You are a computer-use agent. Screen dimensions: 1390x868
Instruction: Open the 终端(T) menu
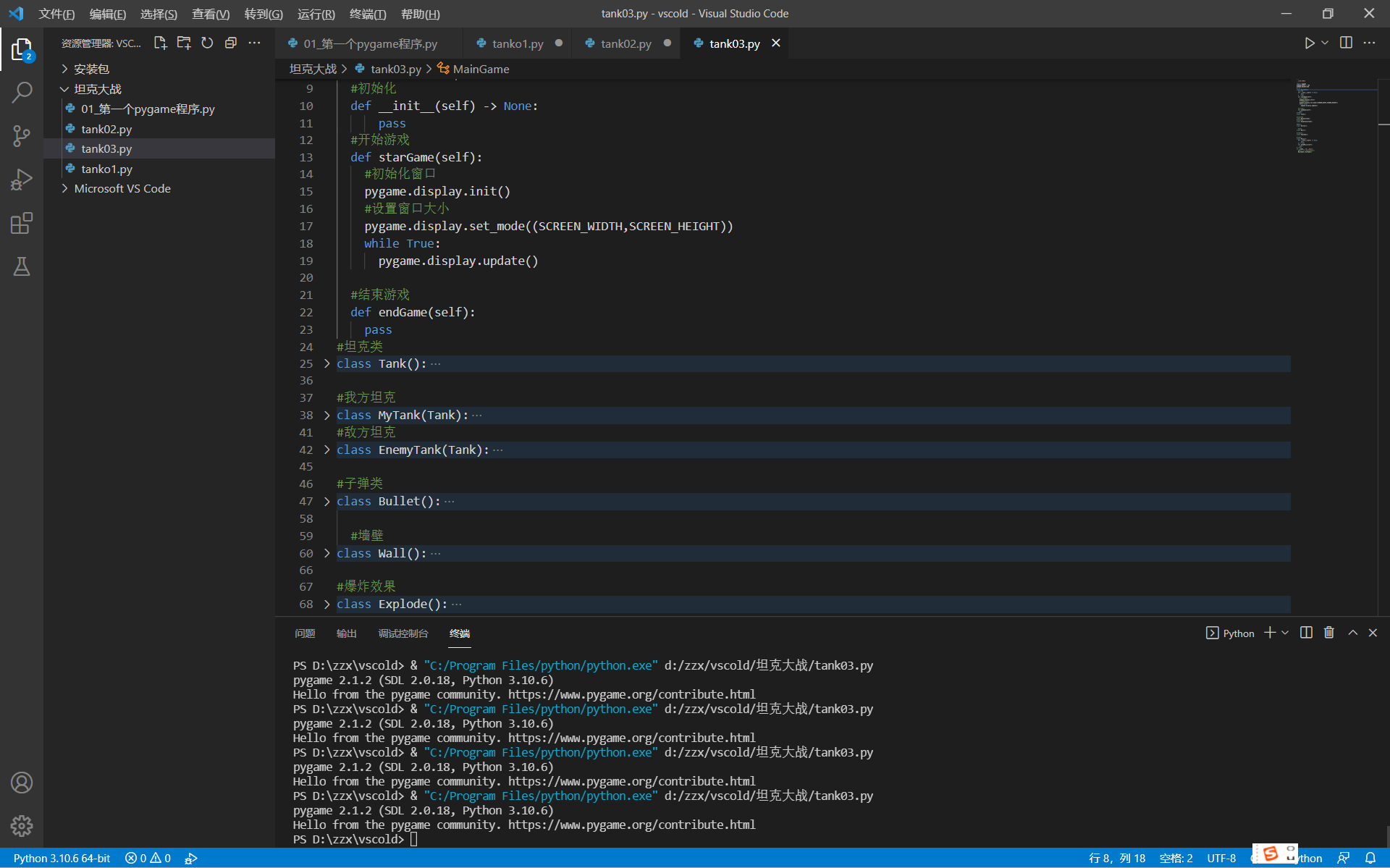click(x=368, y=14)
